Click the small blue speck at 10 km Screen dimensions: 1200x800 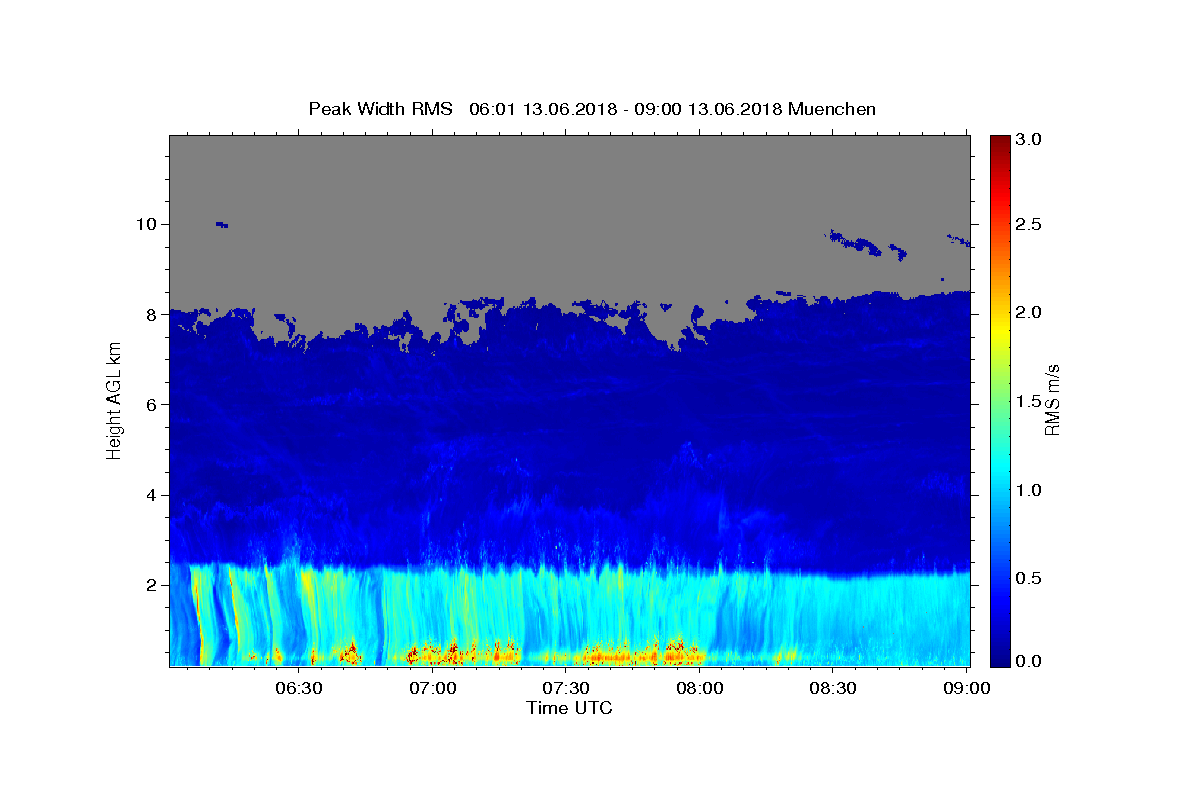221,225
